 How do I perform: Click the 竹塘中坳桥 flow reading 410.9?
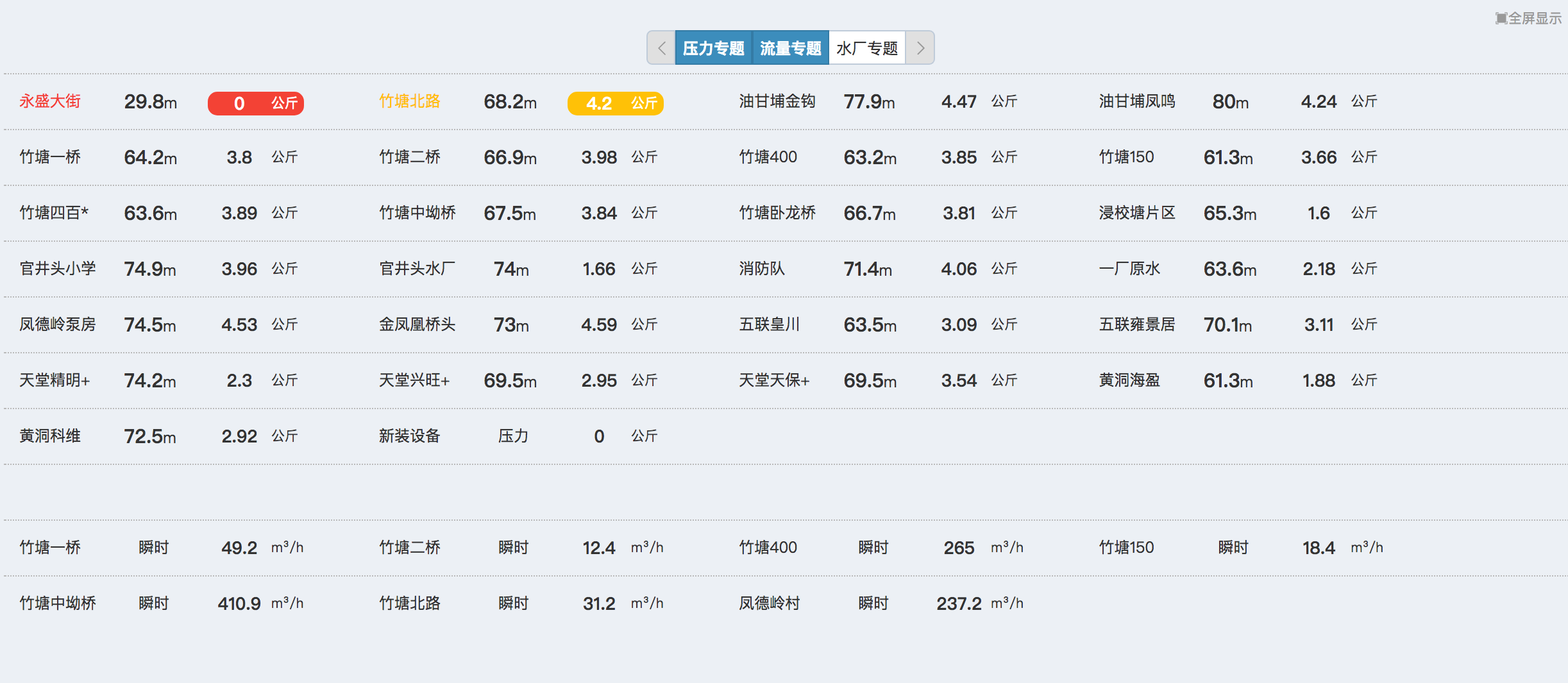pyautogui.click(x=239, y=603)
